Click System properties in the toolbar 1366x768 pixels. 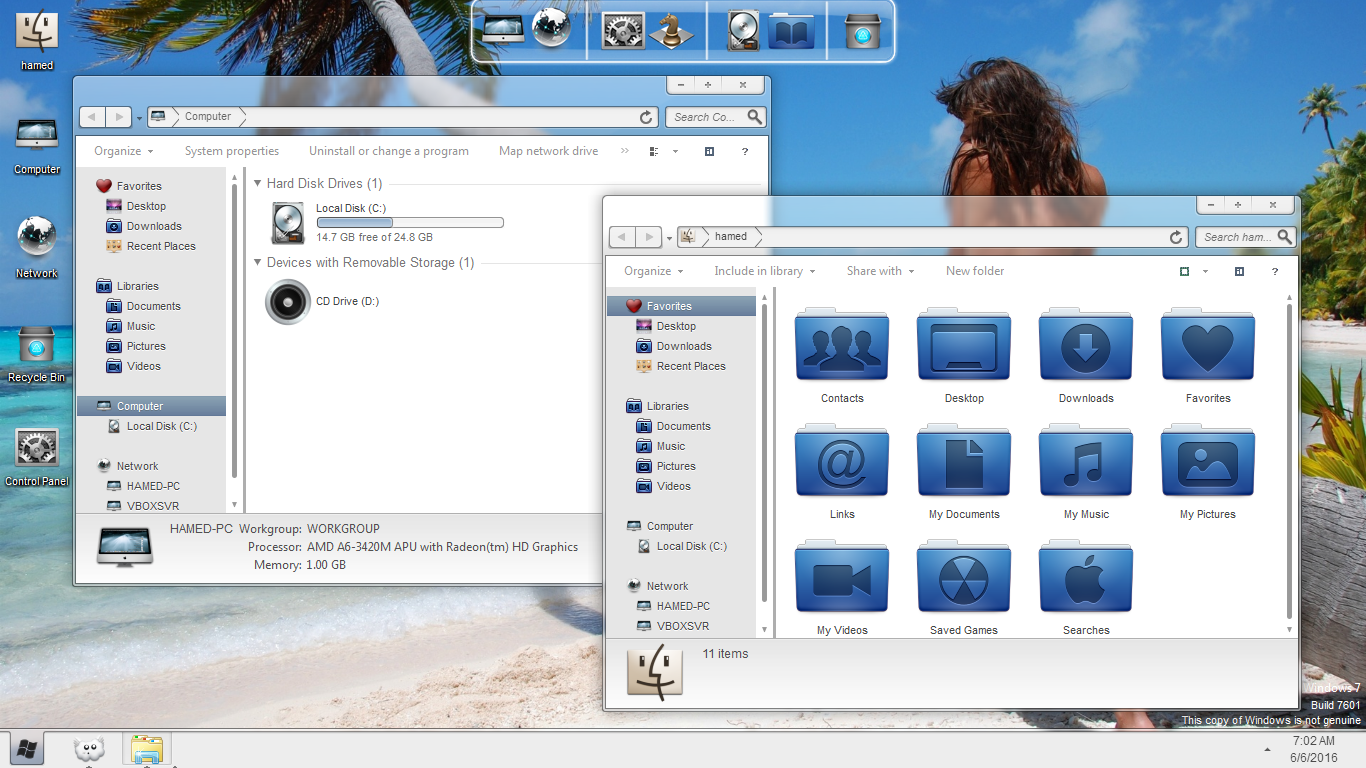pyautogui.click(x=231, y=151)
